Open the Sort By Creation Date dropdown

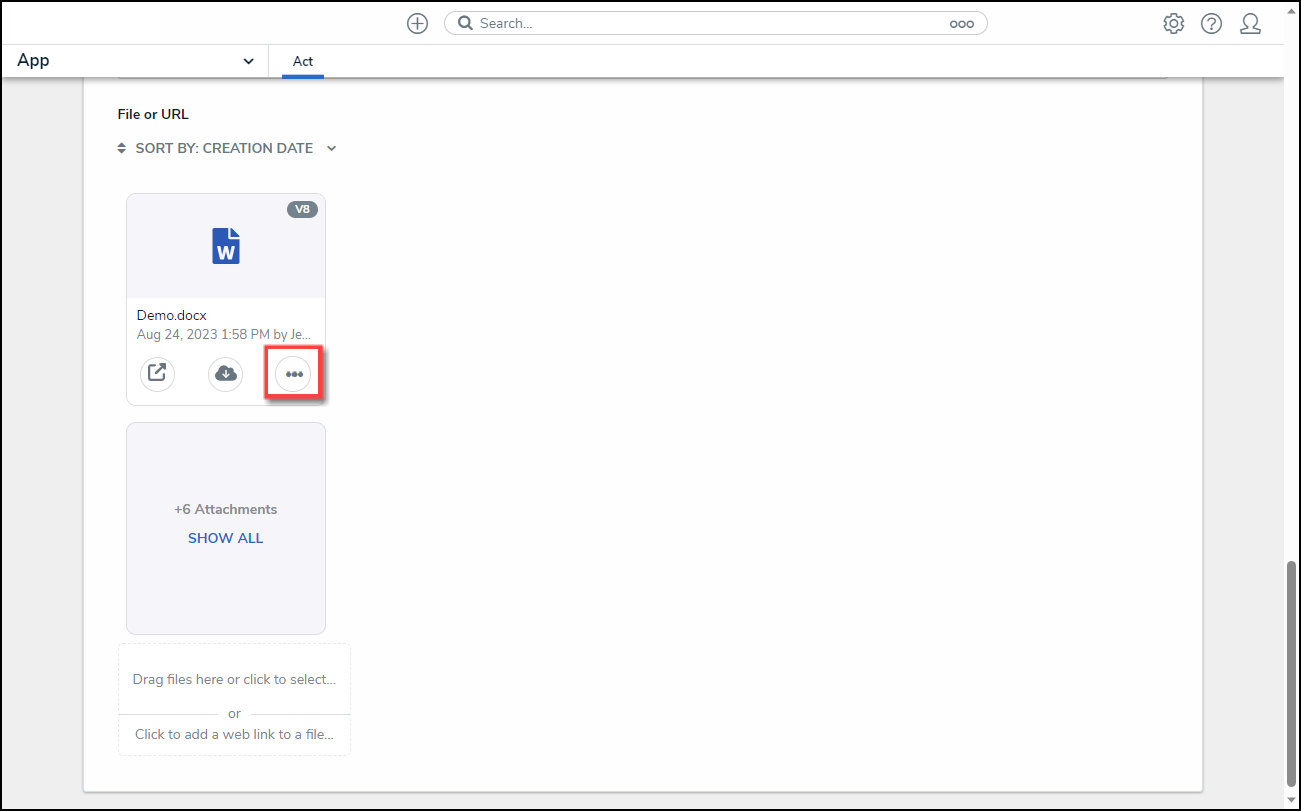tap(236, 148)
